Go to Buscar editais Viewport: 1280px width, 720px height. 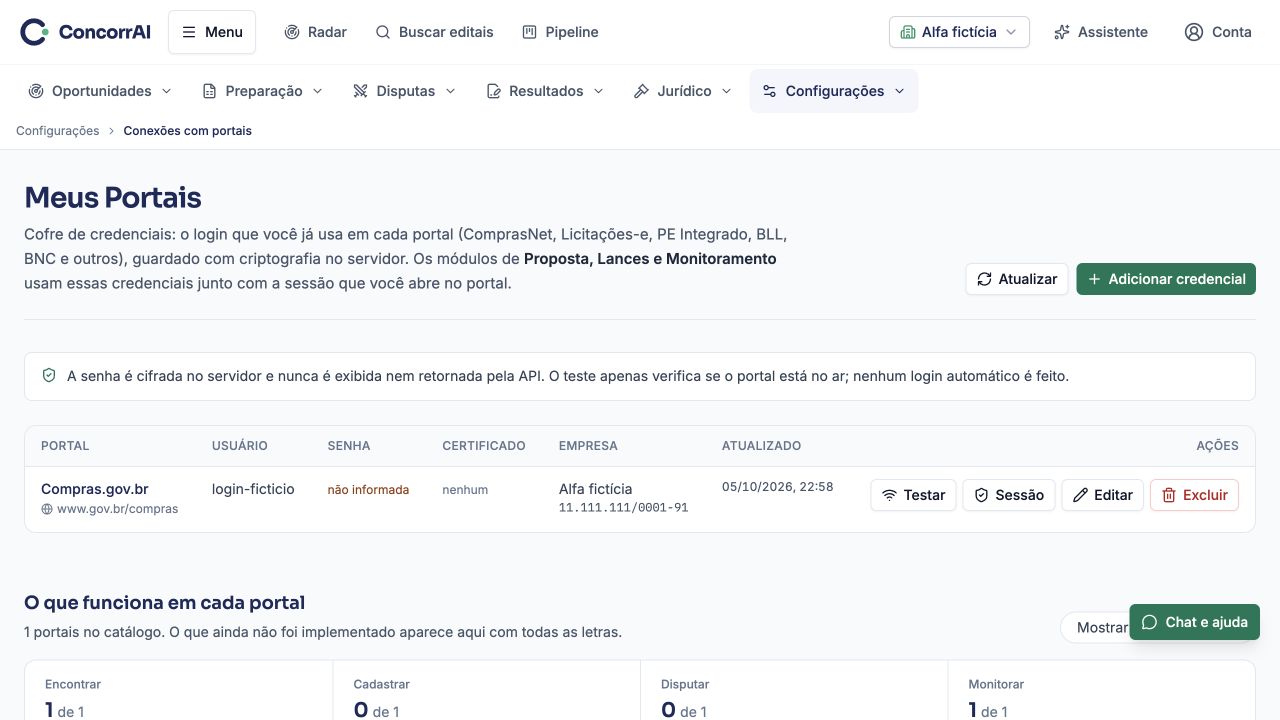[434, 32]
